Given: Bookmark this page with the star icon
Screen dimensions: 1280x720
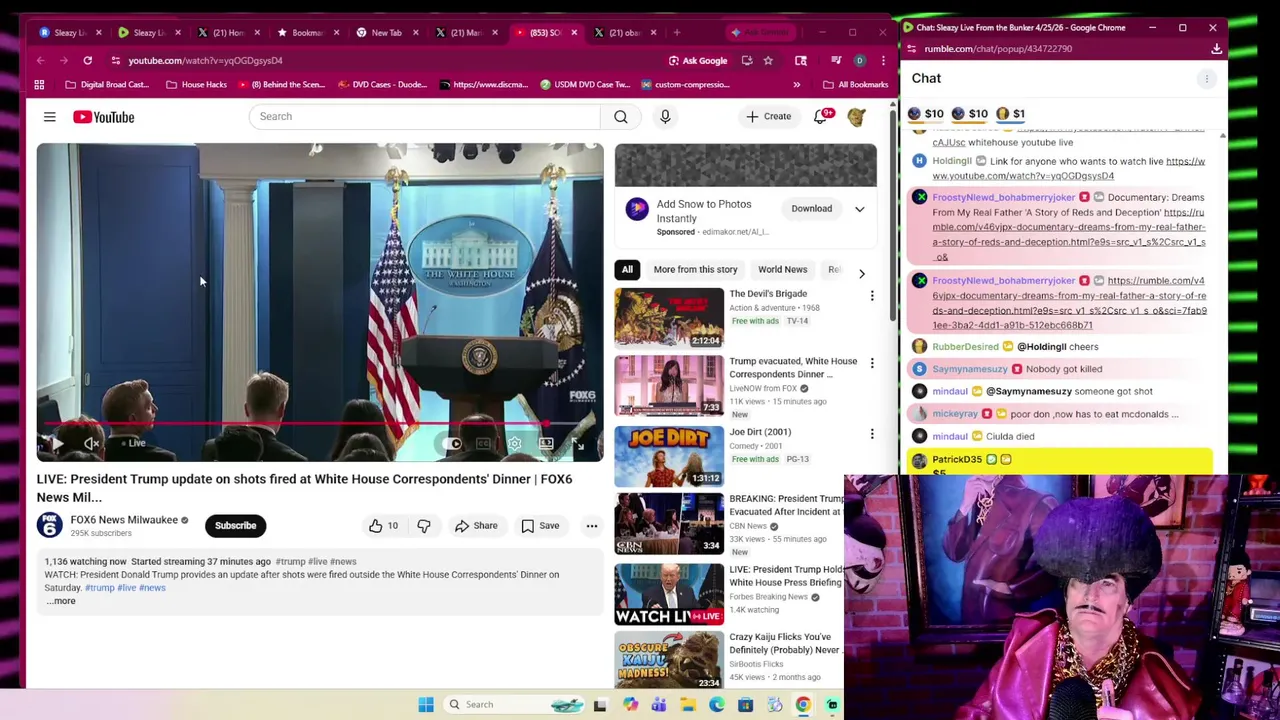Looking at the screenshot, I should [x=768, y=61].
